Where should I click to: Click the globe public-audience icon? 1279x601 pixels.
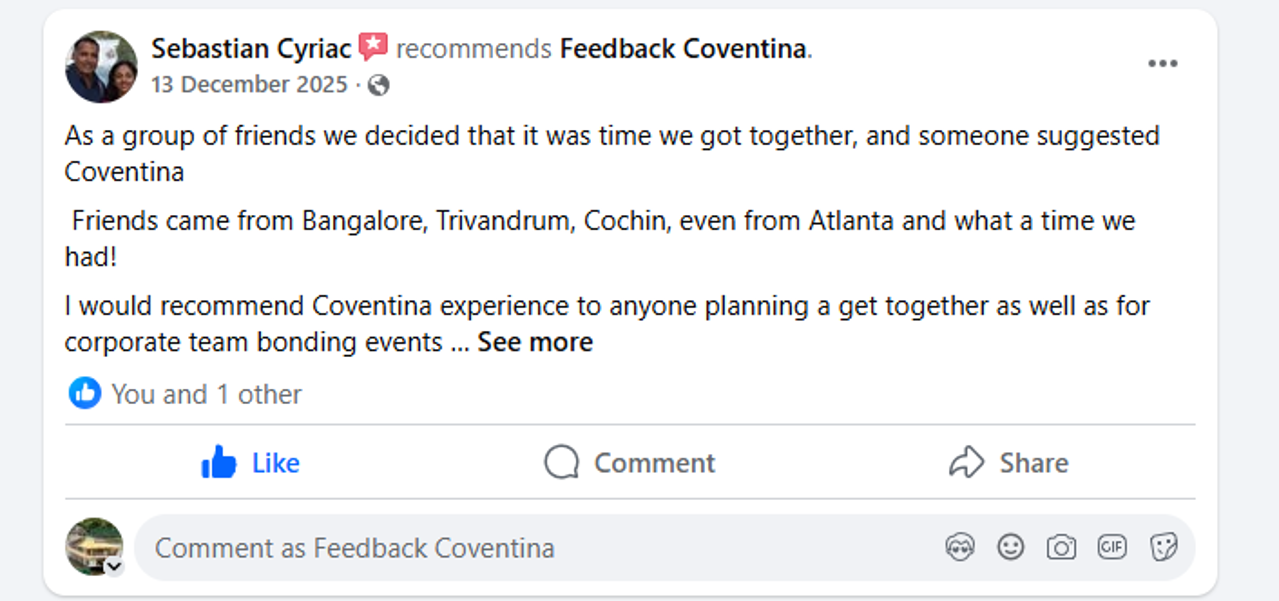[378, 86]
